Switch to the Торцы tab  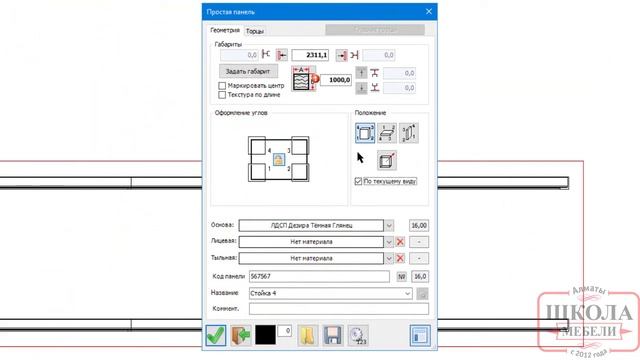(255, 31)
